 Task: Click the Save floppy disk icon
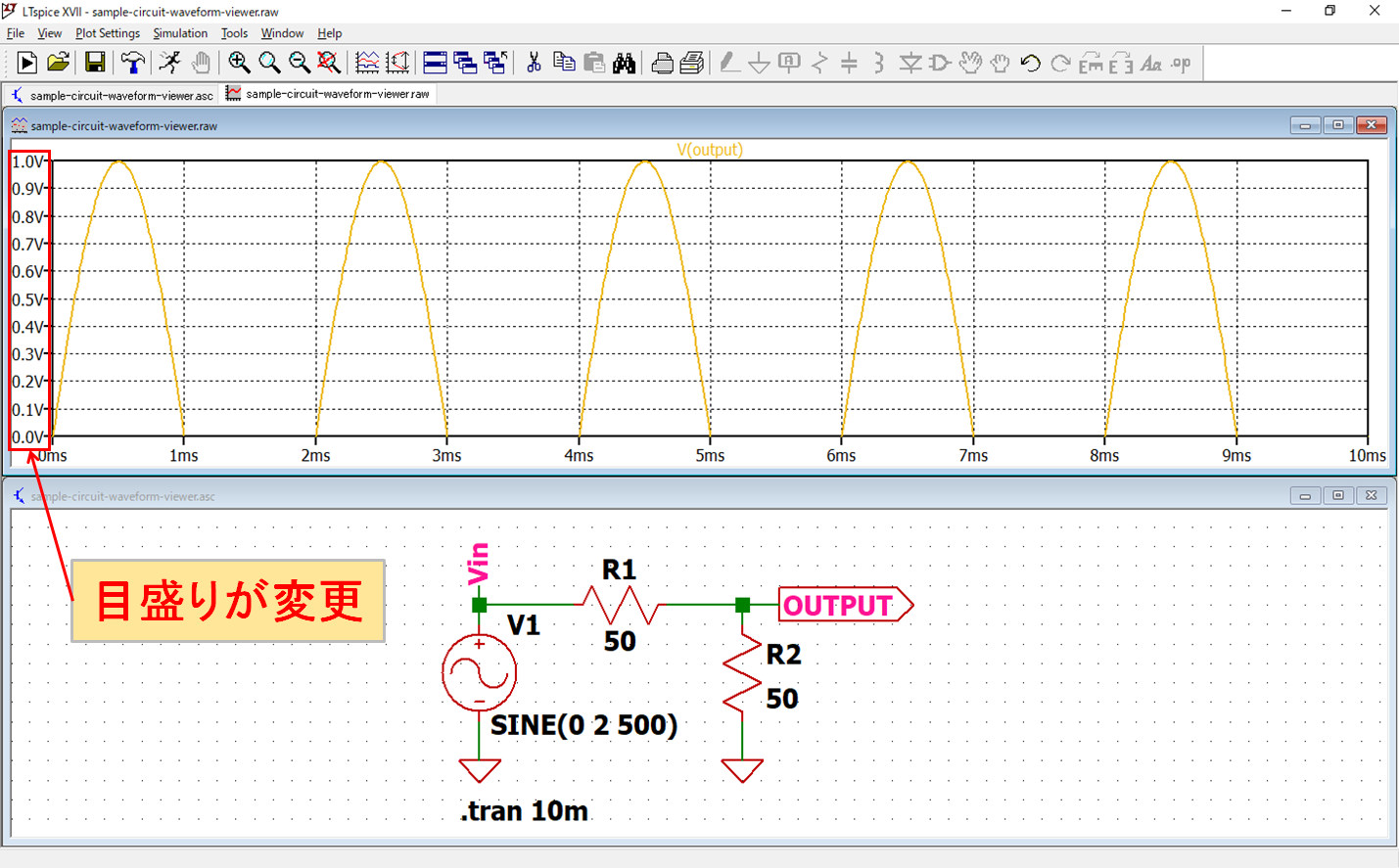(95, 63)
